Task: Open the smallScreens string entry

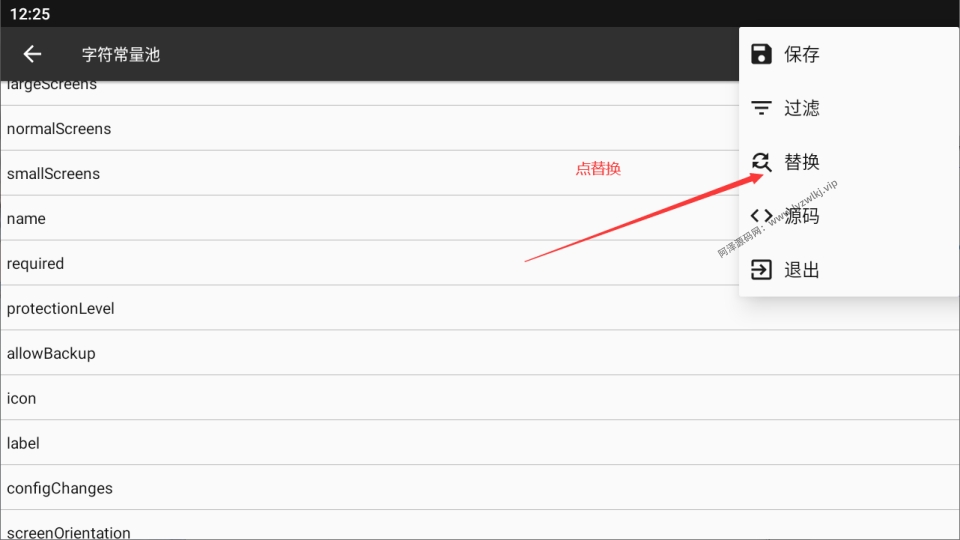Action: [370, 173]
